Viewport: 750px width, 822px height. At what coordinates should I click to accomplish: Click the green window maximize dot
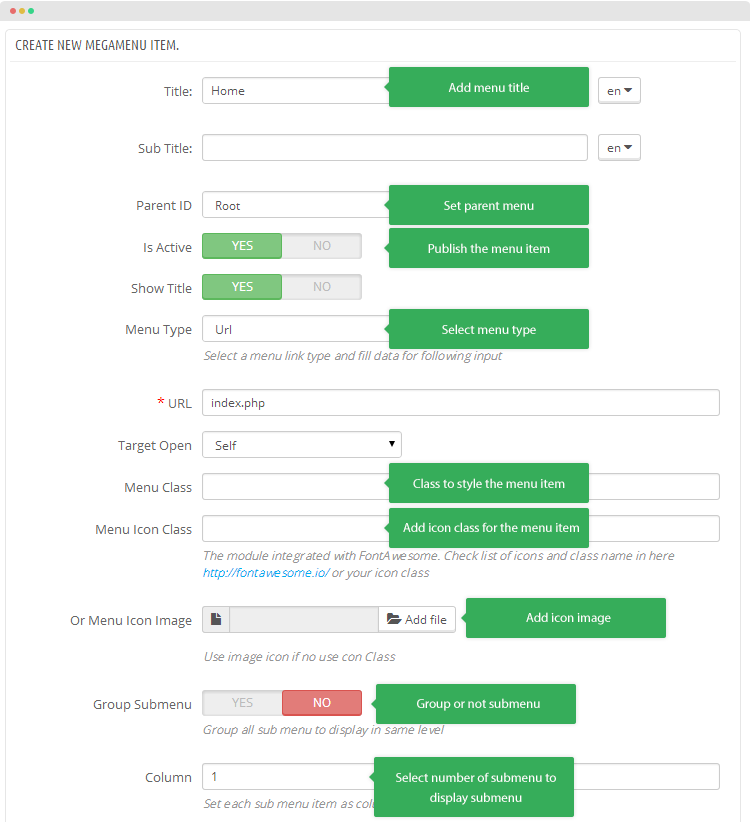(x=31, y=11)
